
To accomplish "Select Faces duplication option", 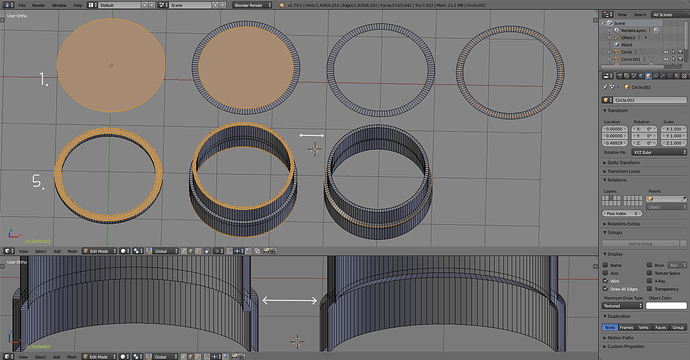I will [661, 327].
